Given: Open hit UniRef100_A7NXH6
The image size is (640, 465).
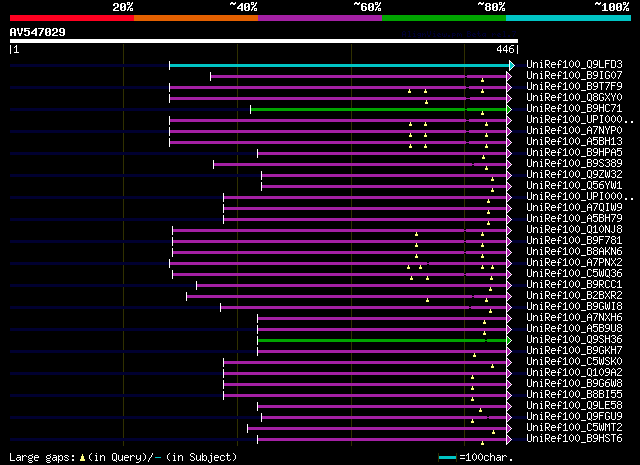Looking at the screenshot, I should pos(574,318).
